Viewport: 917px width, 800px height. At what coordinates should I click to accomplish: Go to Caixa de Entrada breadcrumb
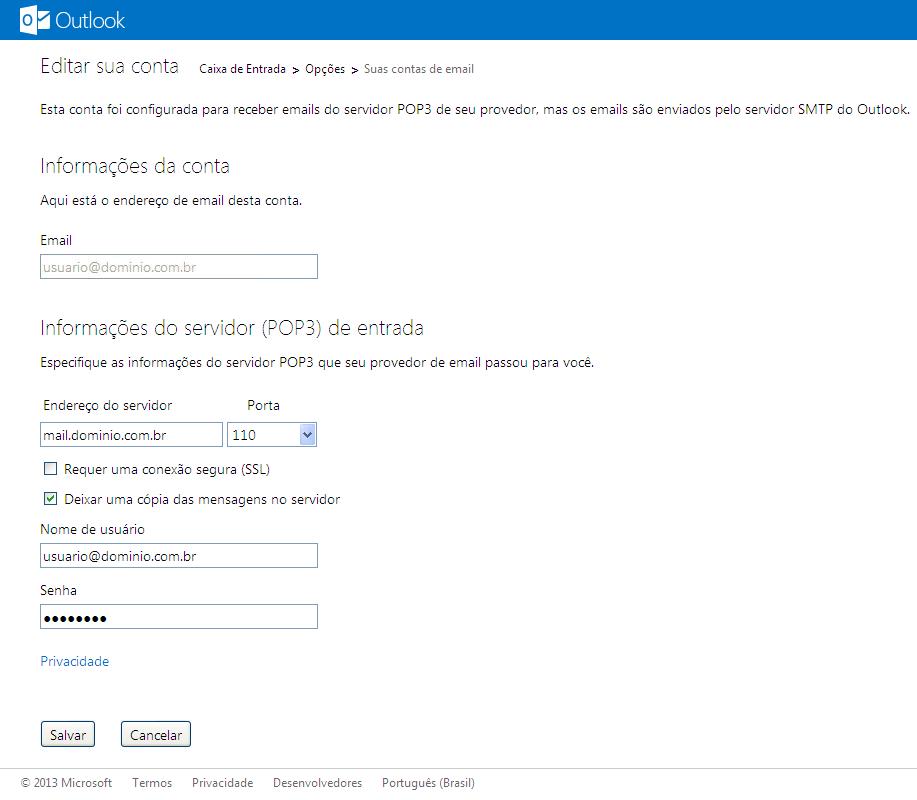242,69
